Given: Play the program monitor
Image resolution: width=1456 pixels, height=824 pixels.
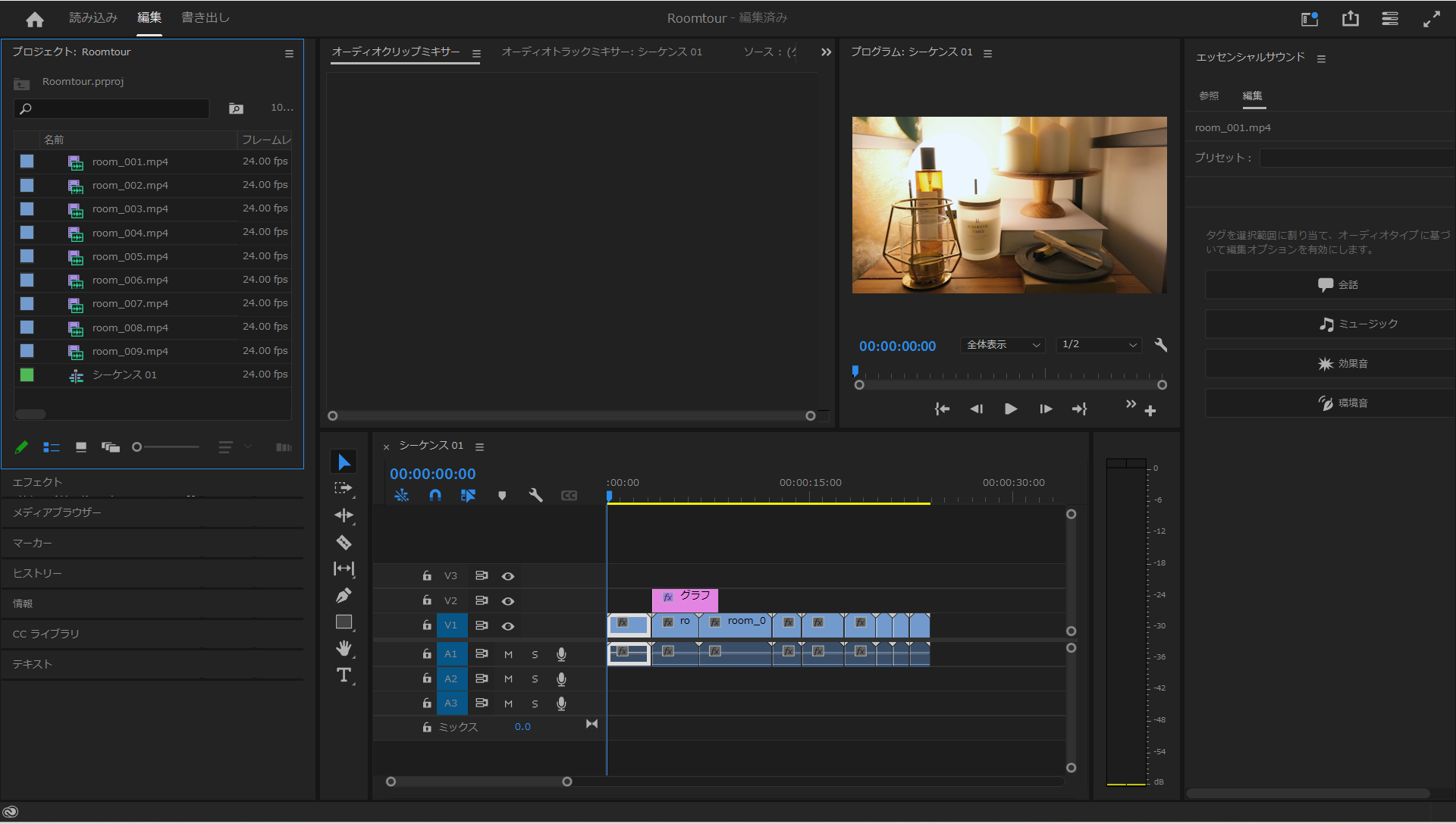Looking at the screenshot, I should pos(1011,409).
